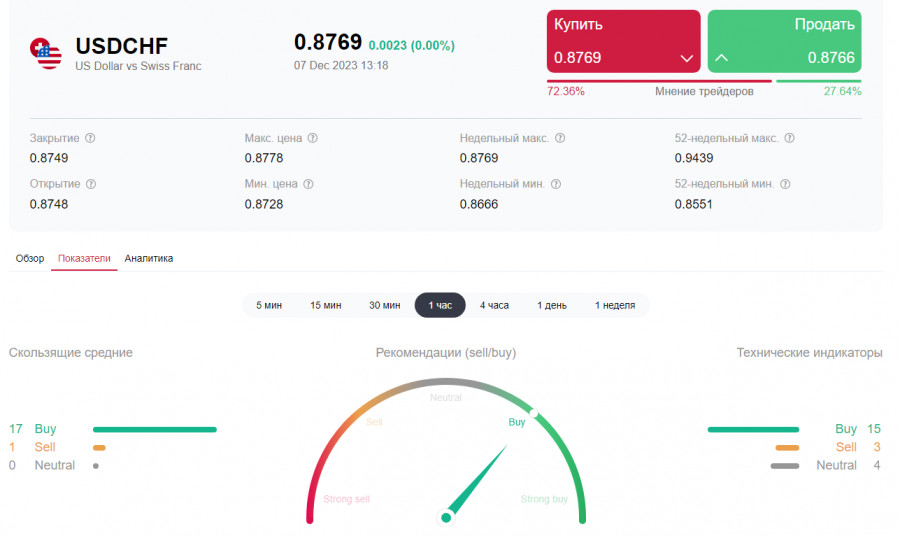Click the gauge needle pivot point
The image size is (900, 536).
point(446,518)
